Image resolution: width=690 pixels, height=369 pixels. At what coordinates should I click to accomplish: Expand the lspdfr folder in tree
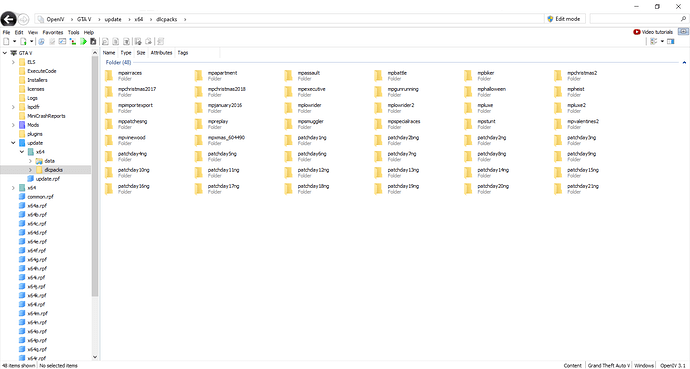(13, 107)
